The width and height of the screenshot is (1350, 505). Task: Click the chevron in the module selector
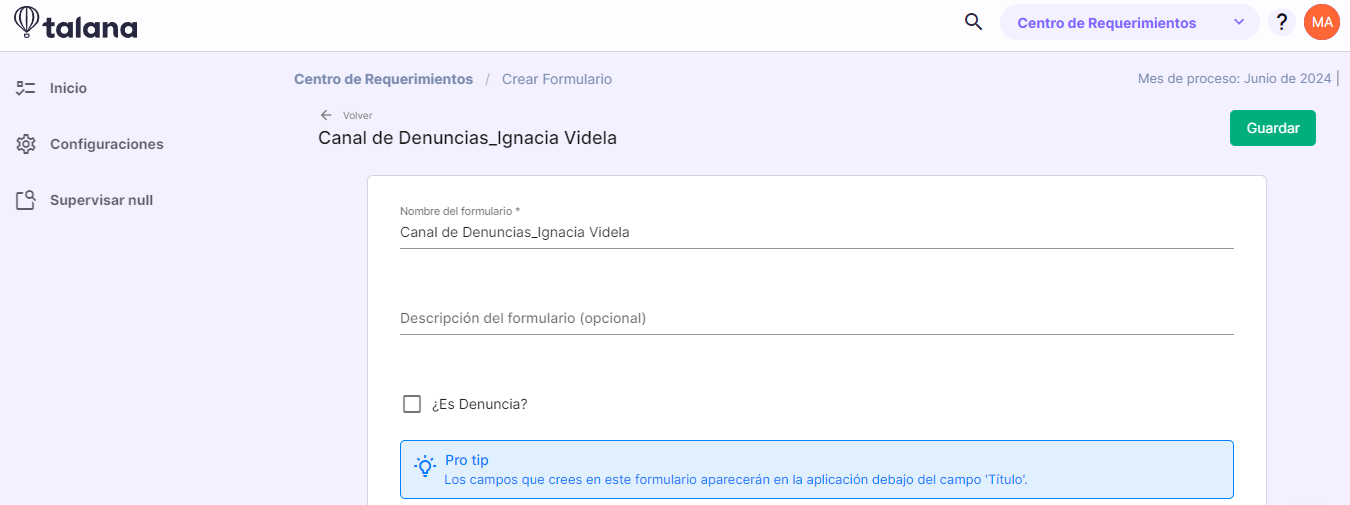pos(1239,22)
